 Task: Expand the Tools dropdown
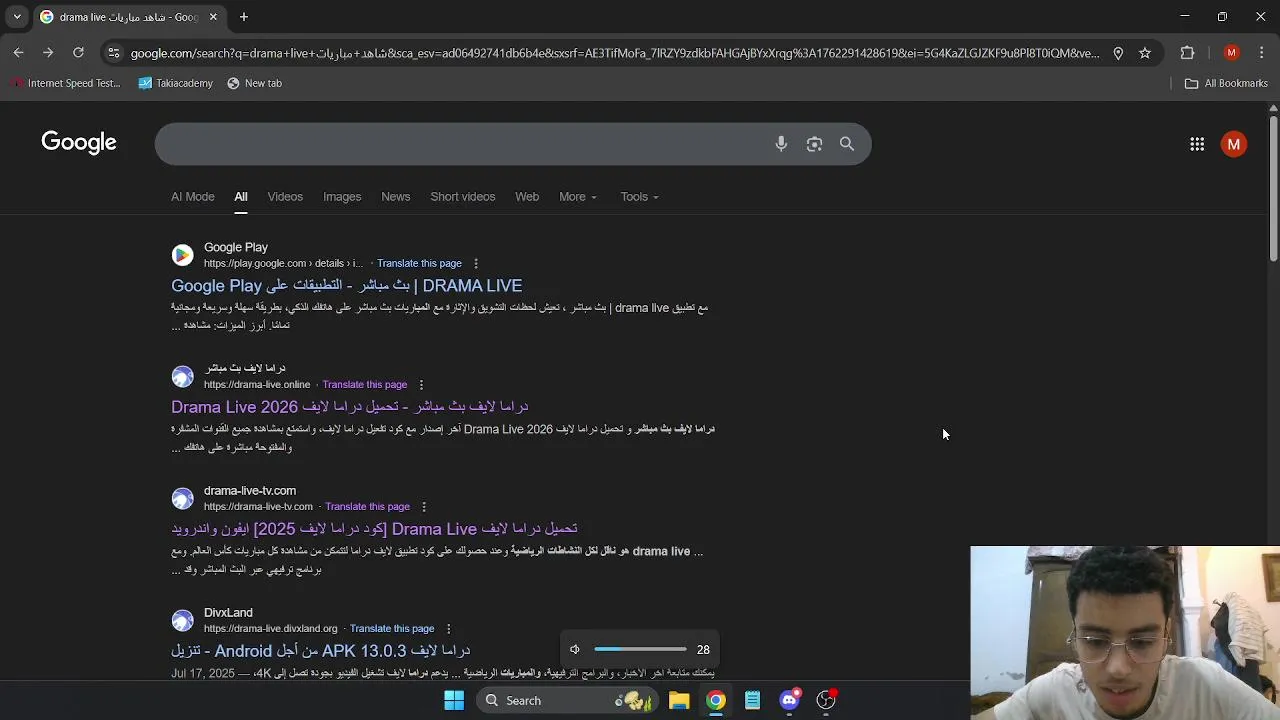(639, 197)
